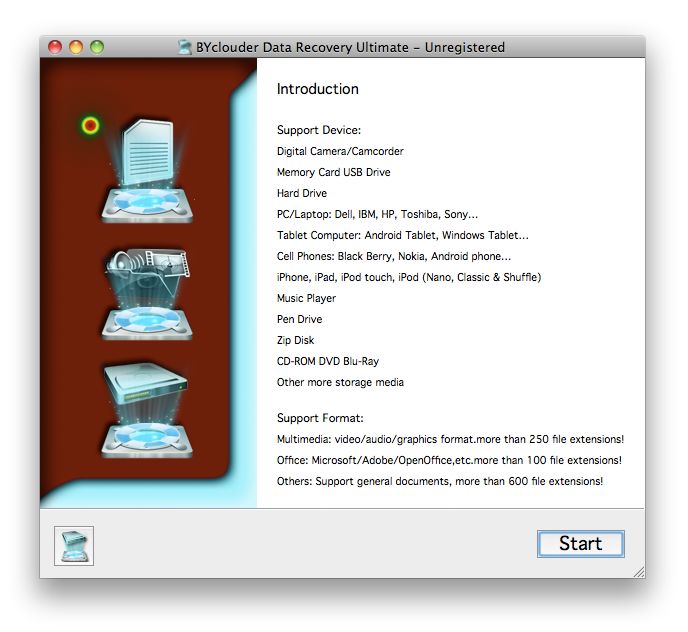Click the small drive thumbnail at bottom left
Image resolution: width=688 pixels, height=632 pixels.
pos(74,546)
